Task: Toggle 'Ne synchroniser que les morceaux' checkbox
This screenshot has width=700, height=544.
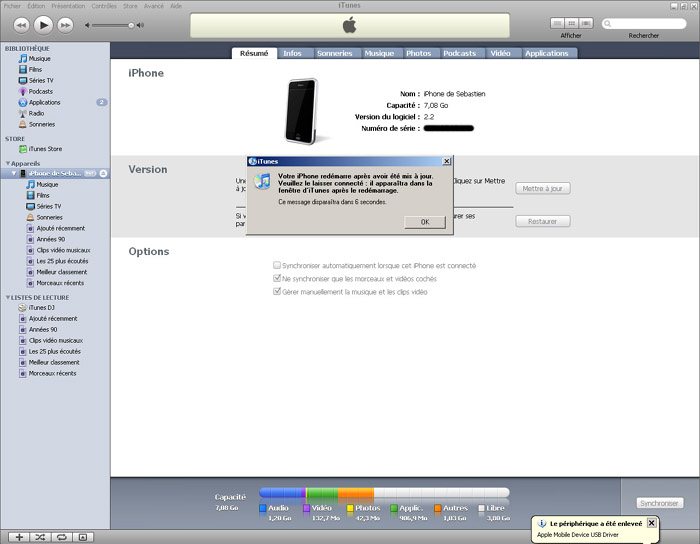Action: coord(277,279)
